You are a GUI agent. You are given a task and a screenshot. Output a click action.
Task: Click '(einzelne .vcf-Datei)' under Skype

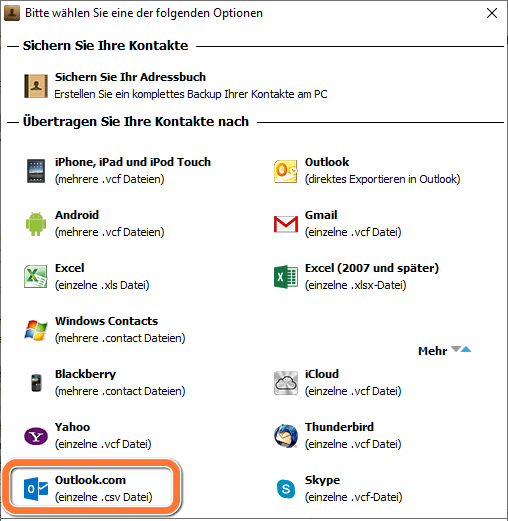tap(353, 497)
